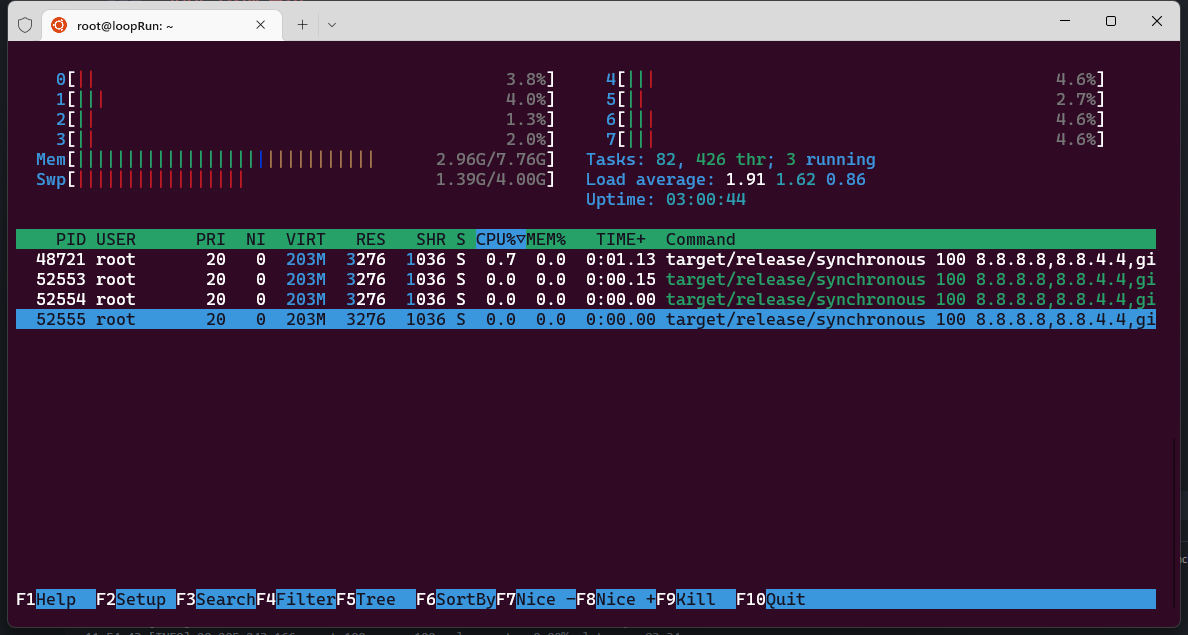Open the F6 SortBy menu
Image resolution: width=1188 pixels, height=635 pixels.
click(x=456, y=599)
